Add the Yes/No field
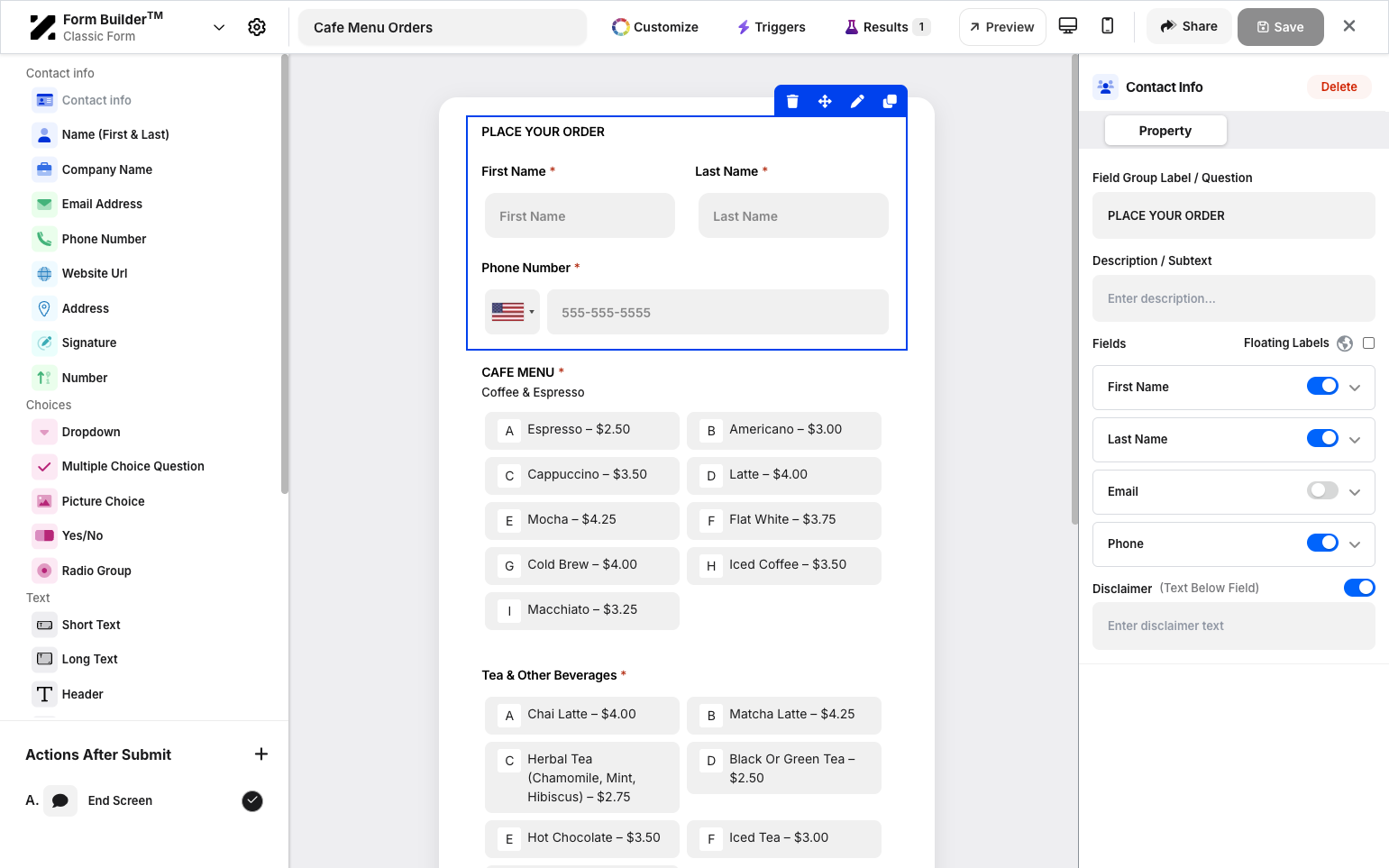Screen dimensions: 1389x868 (82, 535)
